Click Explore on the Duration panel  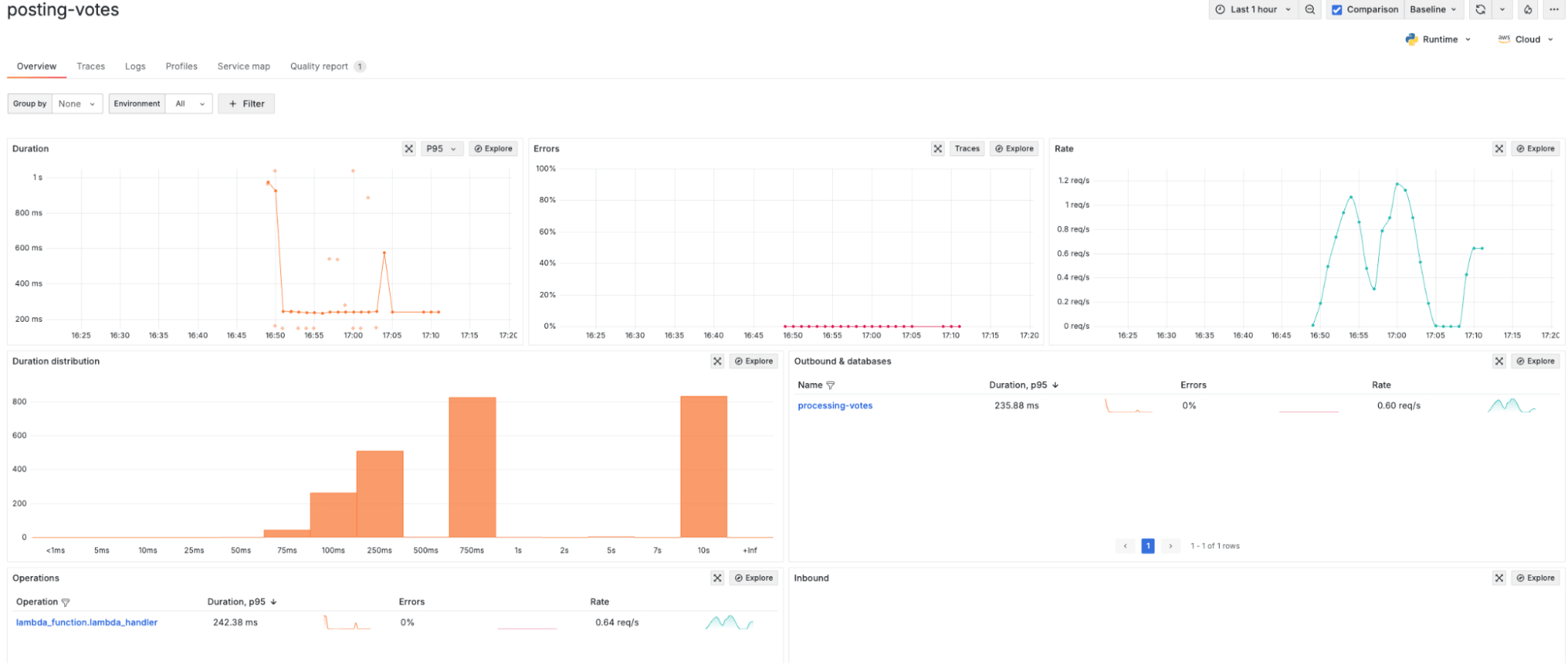click(x=493, y=148)
